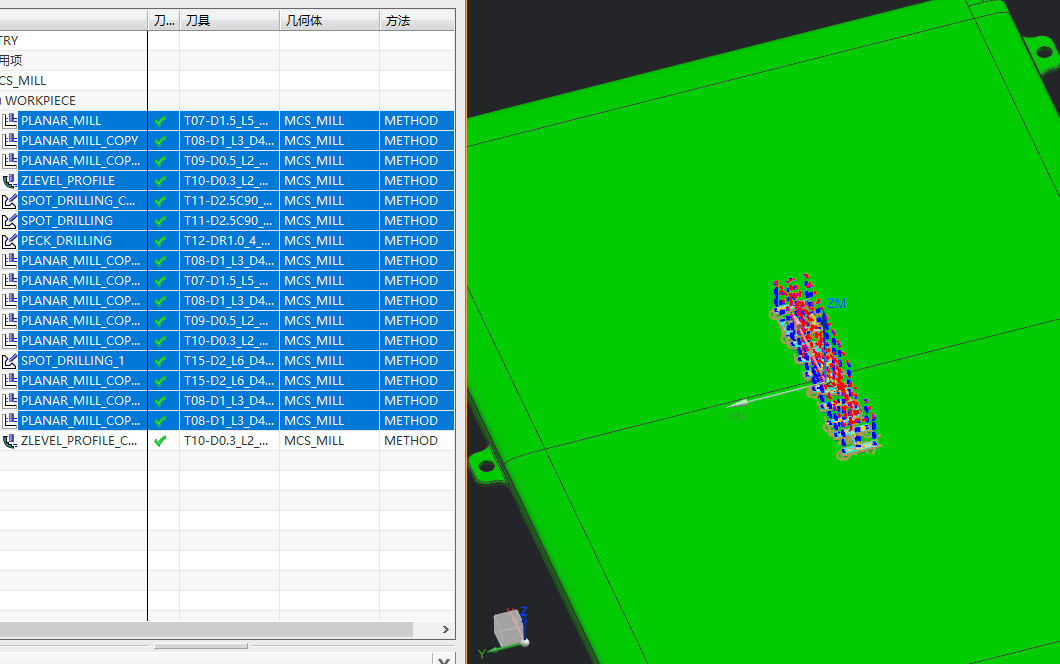Select the CS_MILL node

pyautogui.click(x=23, y=81)
